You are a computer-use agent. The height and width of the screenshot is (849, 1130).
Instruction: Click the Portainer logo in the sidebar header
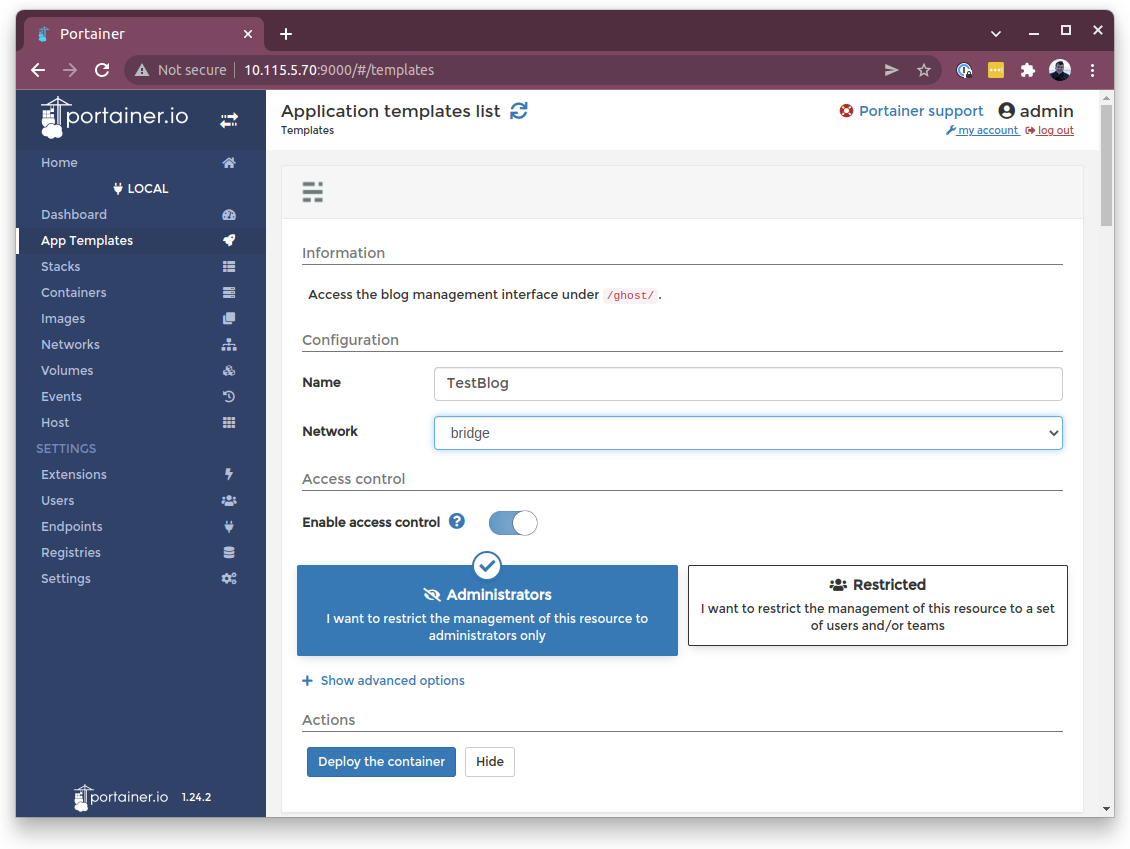coord(115,117)
